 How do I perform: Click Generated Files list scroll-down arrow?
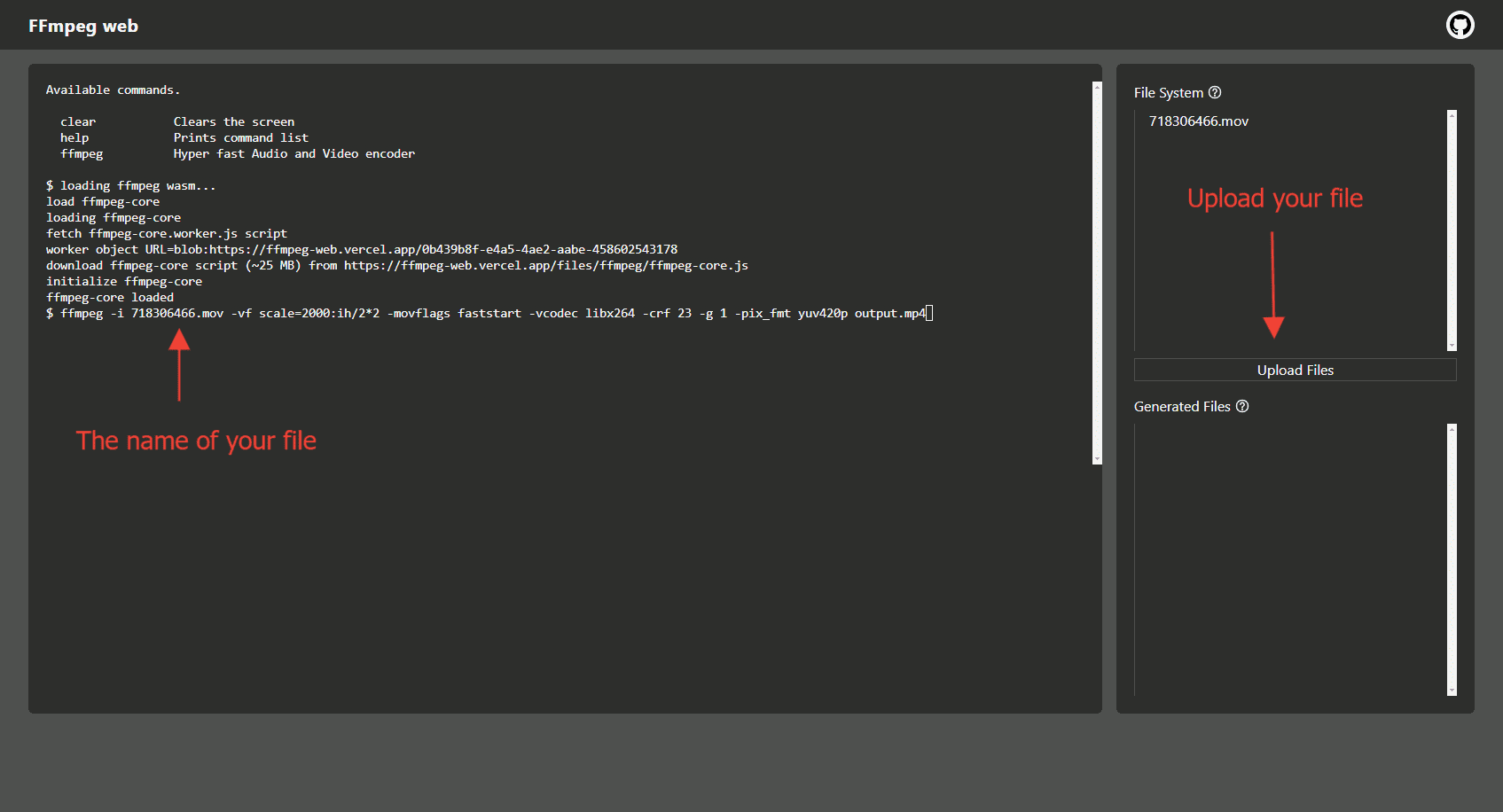1452,690
